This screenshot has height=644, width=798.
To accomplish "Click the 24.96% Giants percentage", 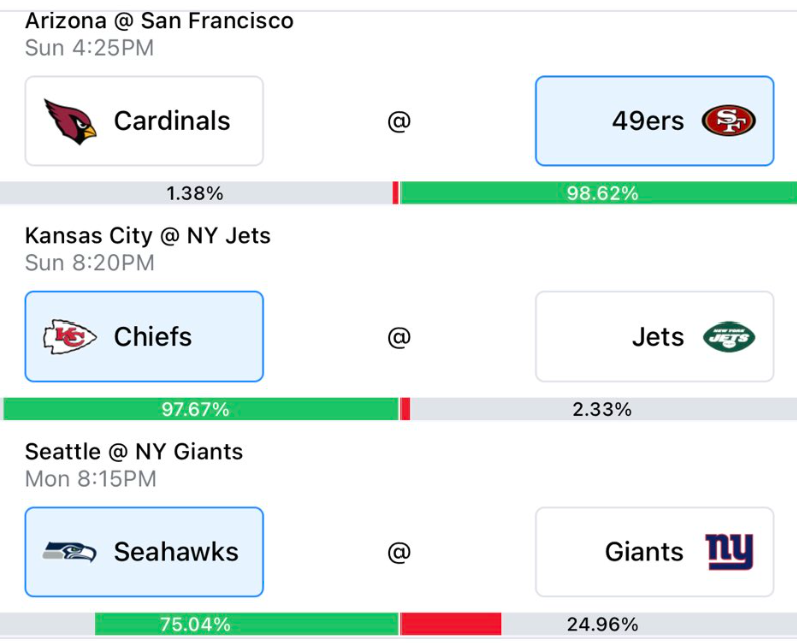I will click(x=602, y=625).
